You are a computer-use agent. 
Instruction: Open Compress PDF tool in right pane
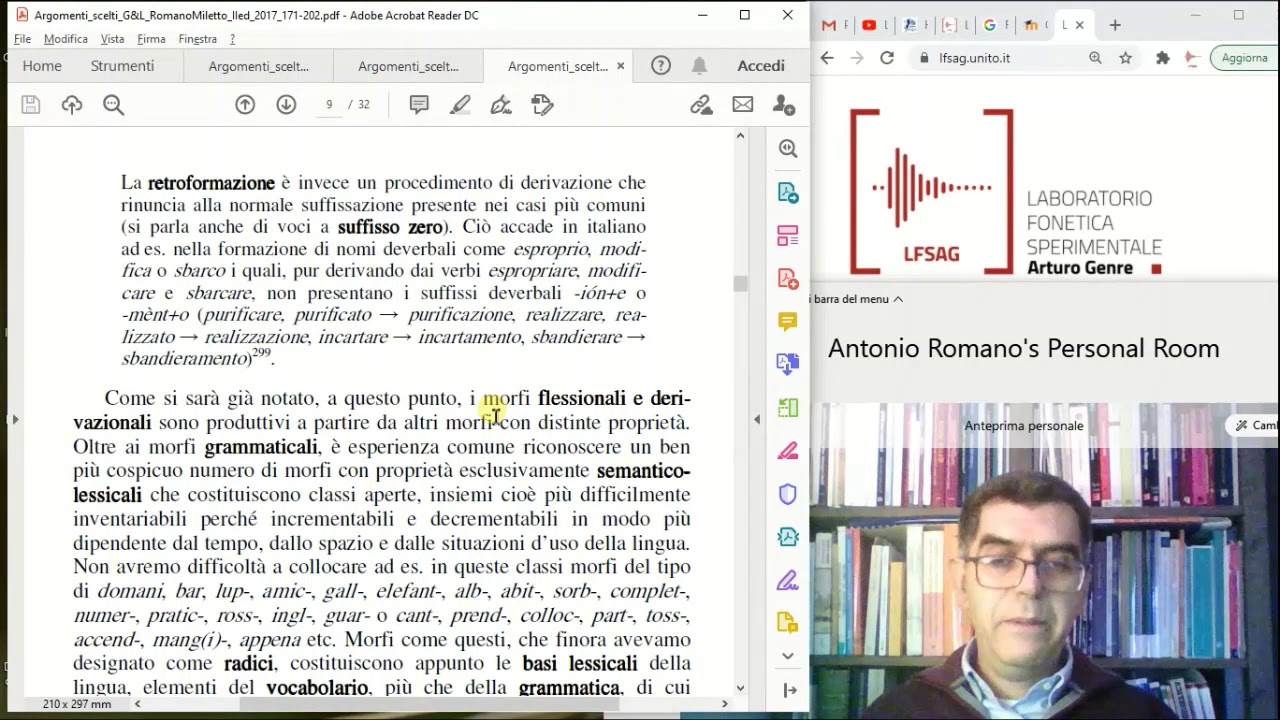pos(788,537)
